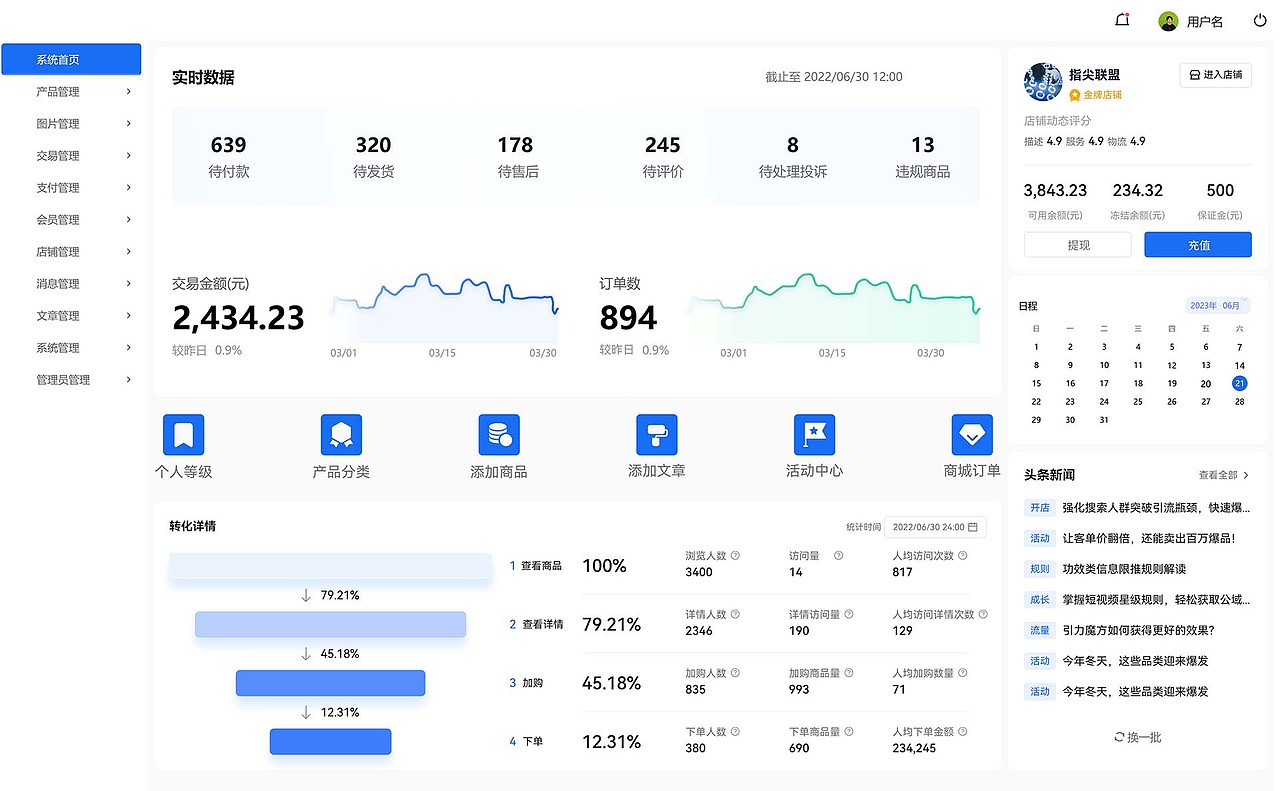Screen dimensions: 1280x791
Task: Click the power logout icon
Action: pyautogui.click(x=1260, y=20)
